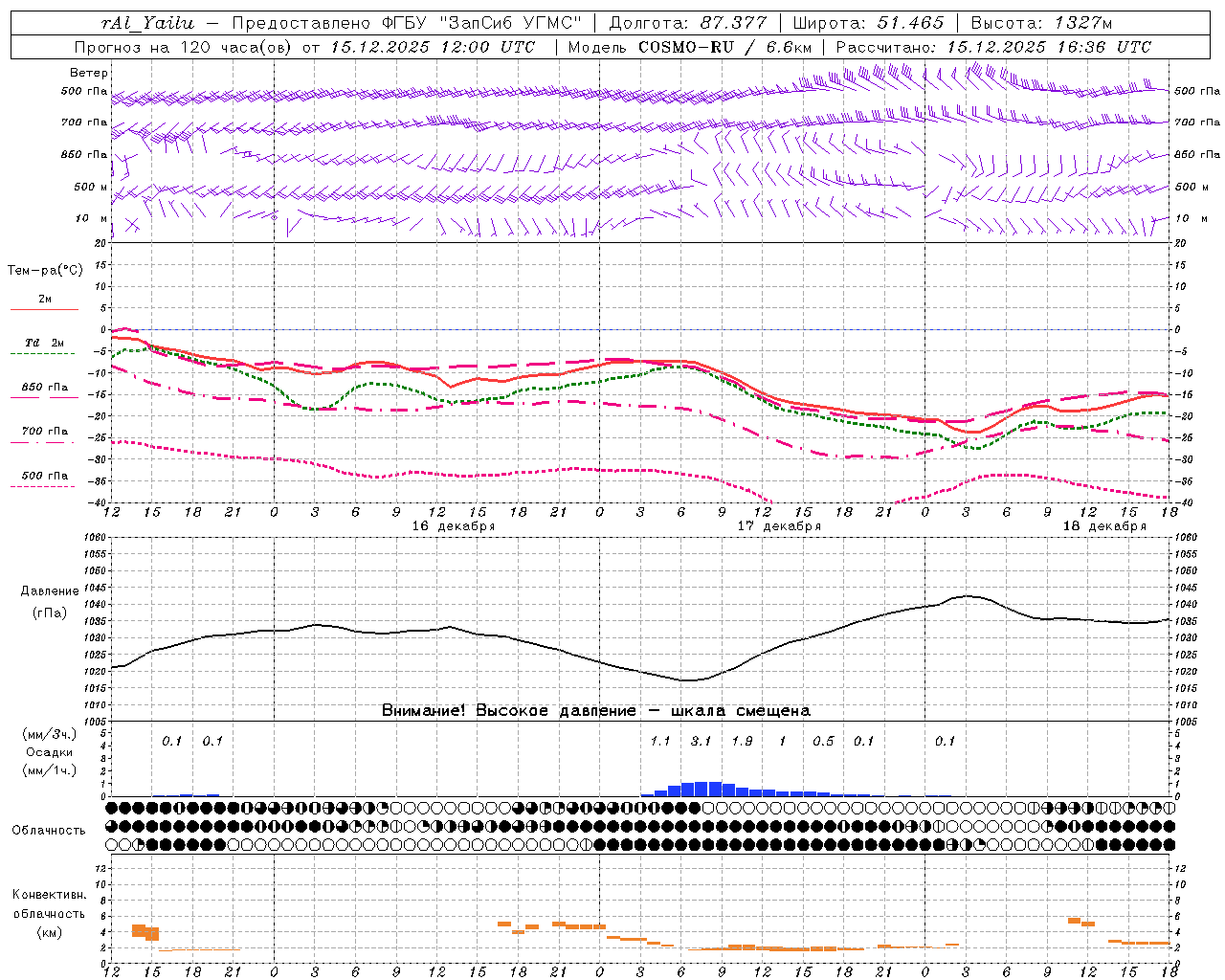Click the 'Тем-ра(°C)' temperature panel title
The image size is (1225, 980).
[46, 270]
